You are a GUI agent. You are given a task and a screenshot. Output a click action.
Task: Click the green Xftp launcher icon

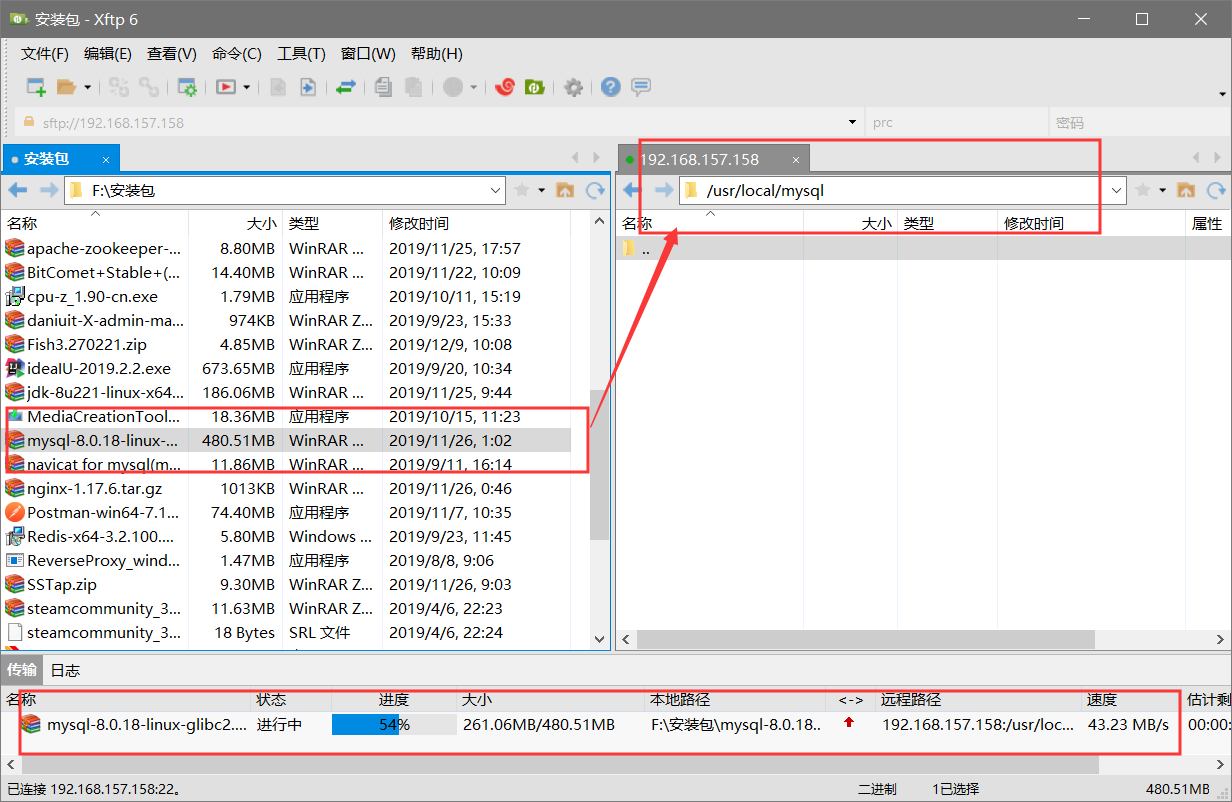pos(535,87)
